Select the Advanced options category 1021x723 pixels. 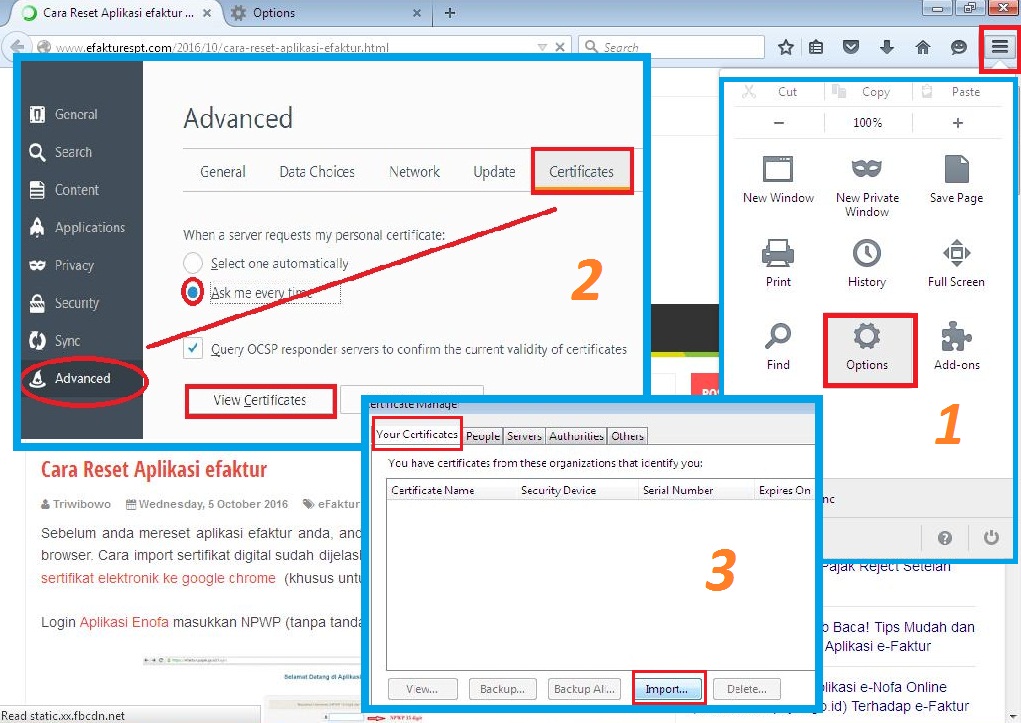point(81,378)
